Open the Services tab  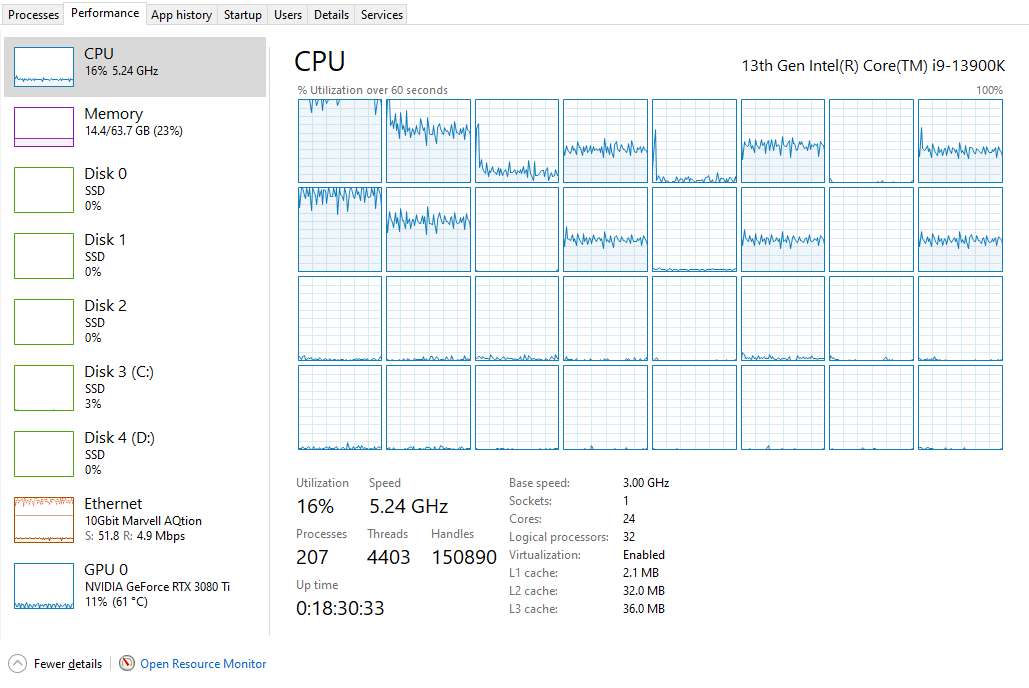point(381,14)
